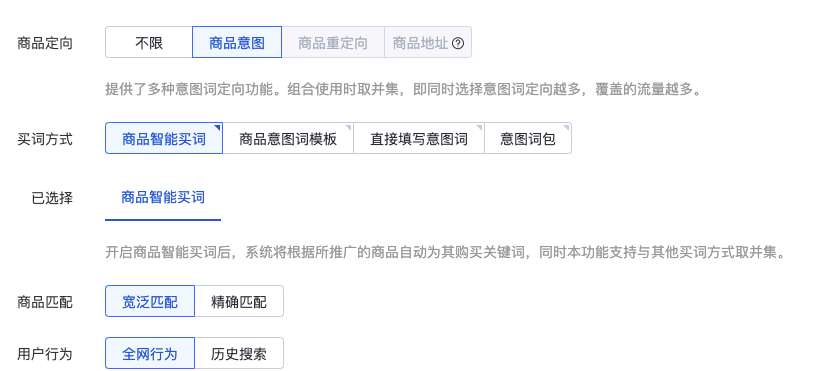The image size is (814, 371).
Task: Click the help icon beside 商品地址
Action: 457,43
